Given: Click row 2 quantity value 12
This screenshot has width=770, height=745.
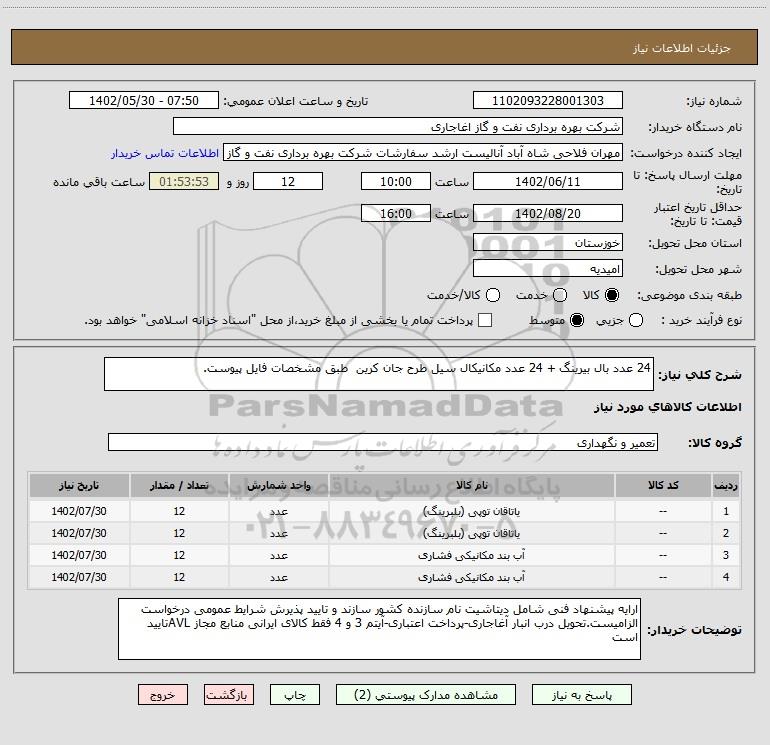Looking at the screenshot, I should pyautogui.click(x=179, y=533).
